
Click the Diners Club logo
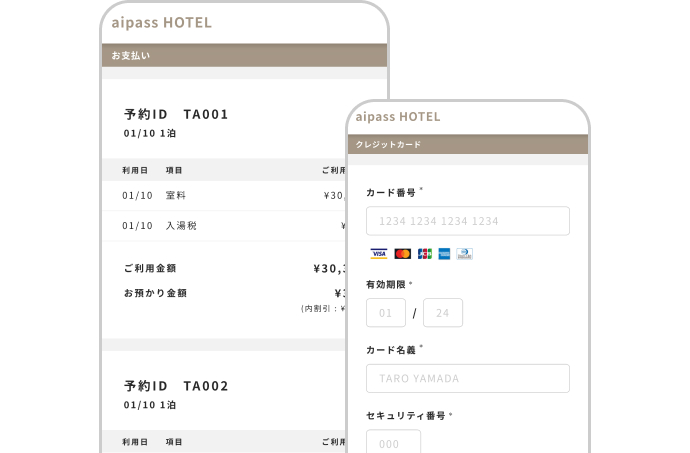464,254
